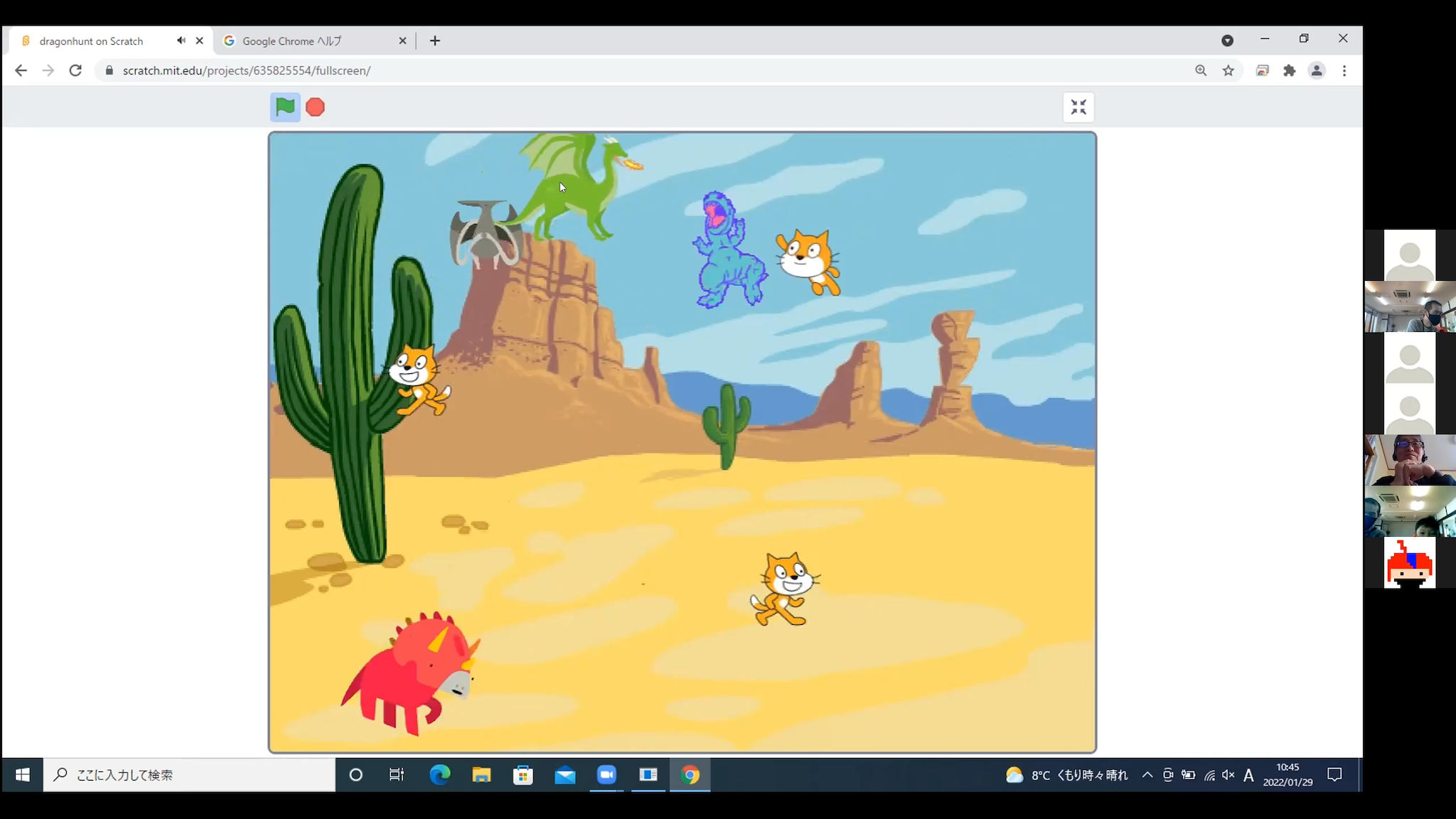Close the dragonhunt on Scratch tab
This screenshot has height=819, width=1456.
click(200, 41)
